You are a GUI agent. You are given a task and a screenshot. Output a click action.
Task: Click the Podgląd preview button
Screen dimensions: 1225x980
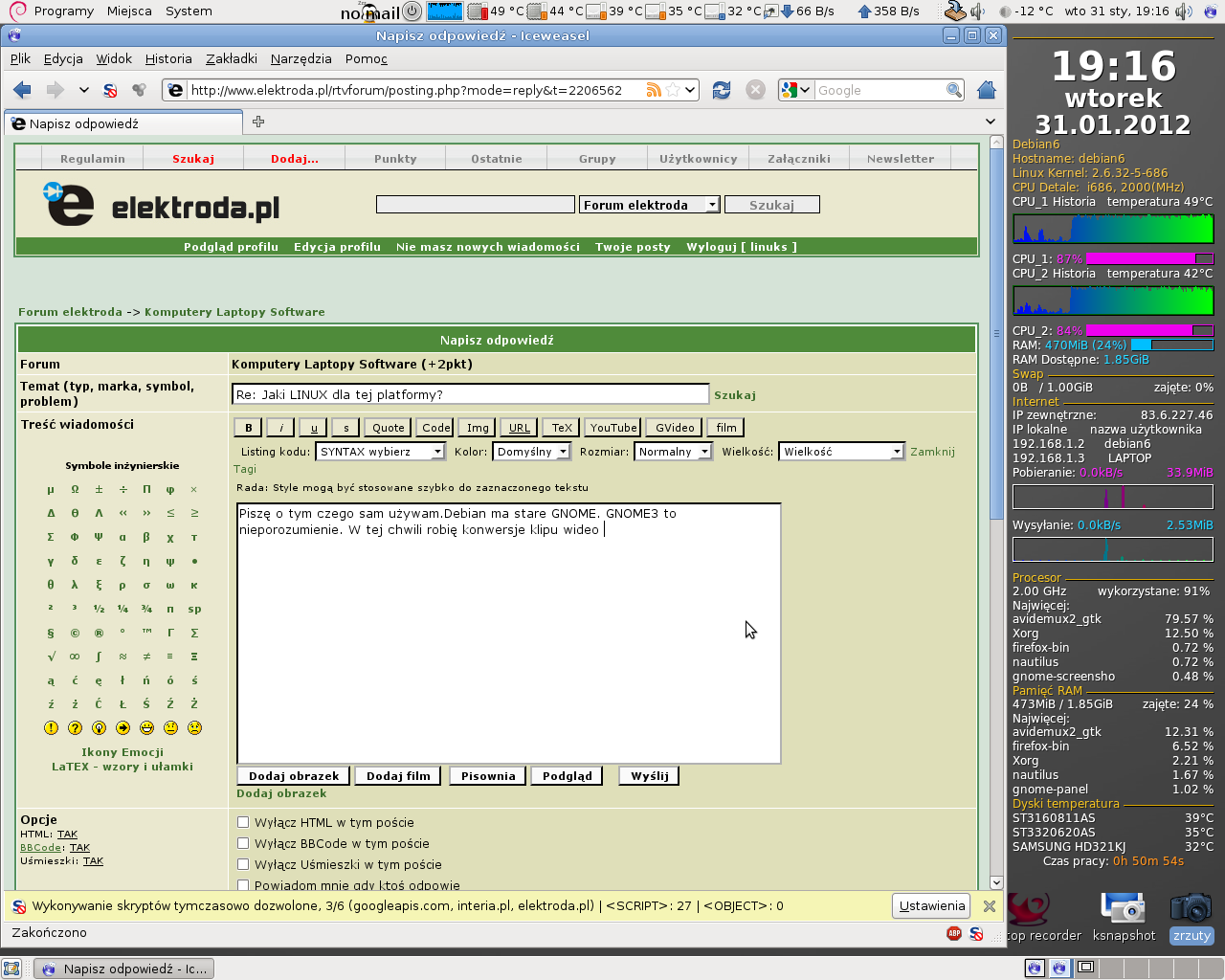pos(567,776)
